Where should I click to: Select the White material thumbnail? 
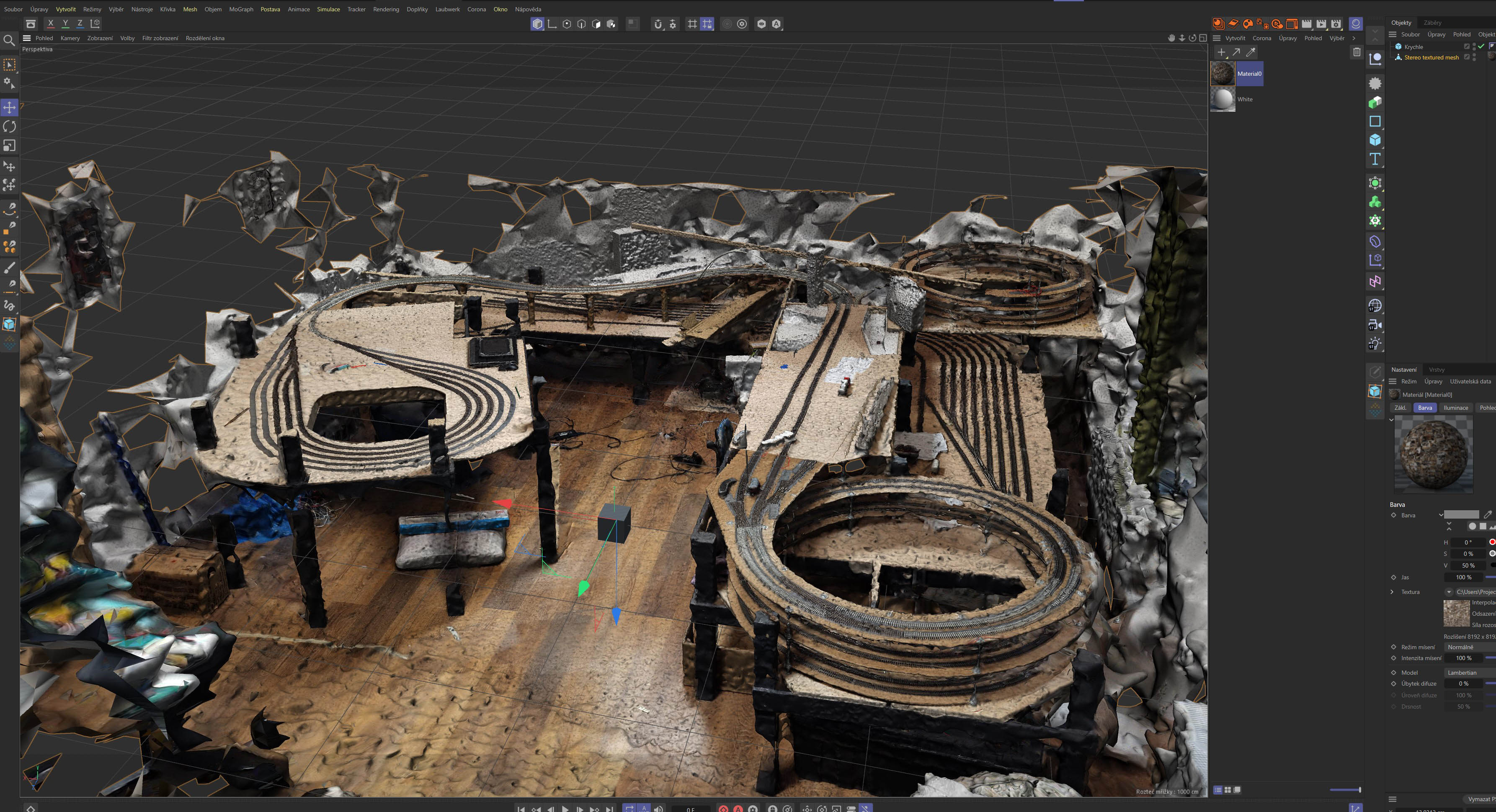[x=1223, y=99]
